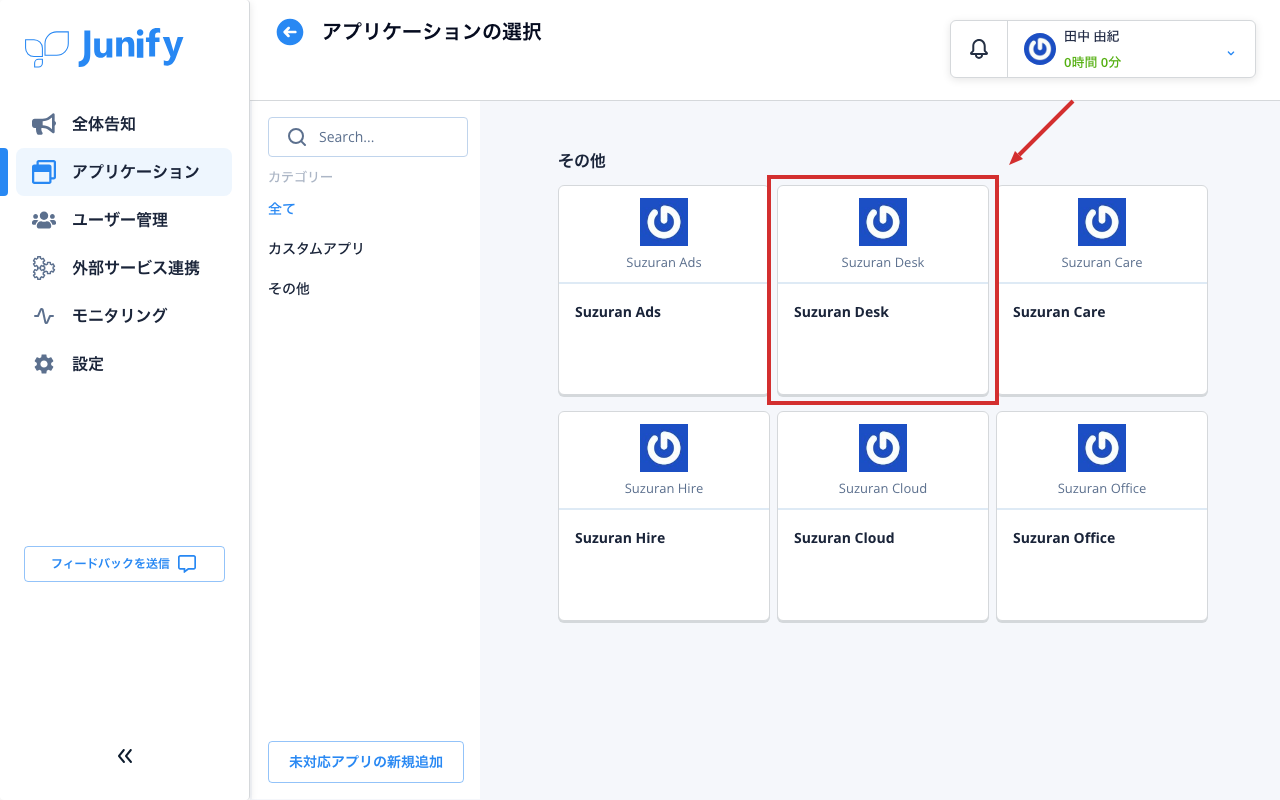Click the Suzuran Desk power logo
The width and height of the screenshot is (1280, 800).
coord(883,222)
